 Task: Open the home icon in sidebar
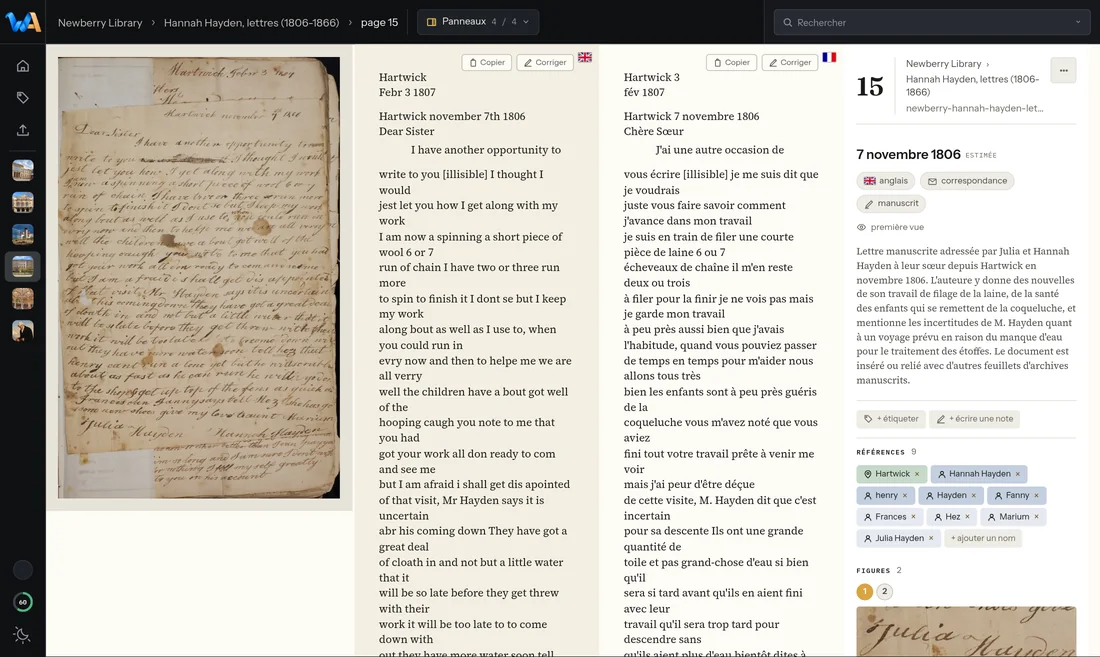point(22,66)
